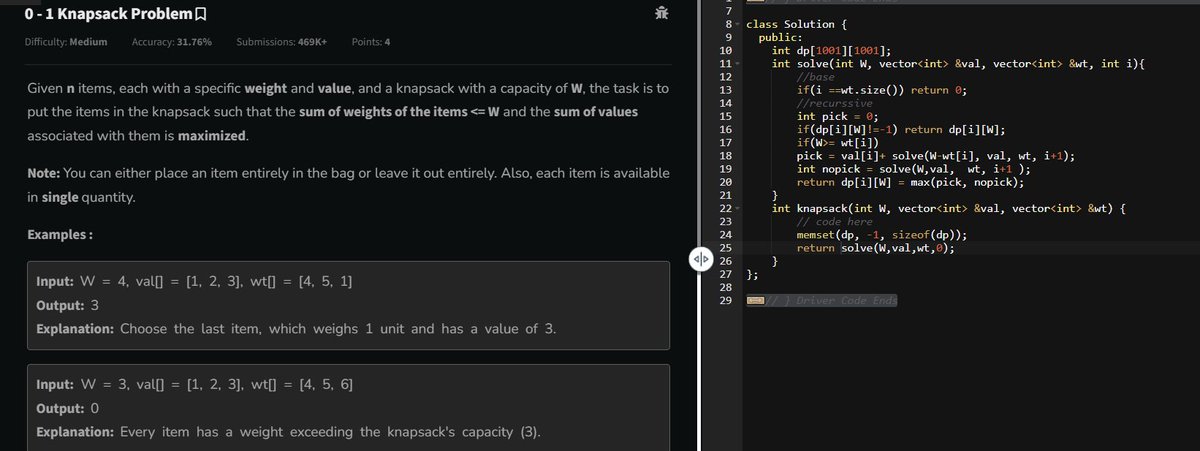Screen dimensions: 1200x451
Task: Bookmark the 0-1 Knapsack Problem
Action: pyautogui.click(x=202, y=14)
